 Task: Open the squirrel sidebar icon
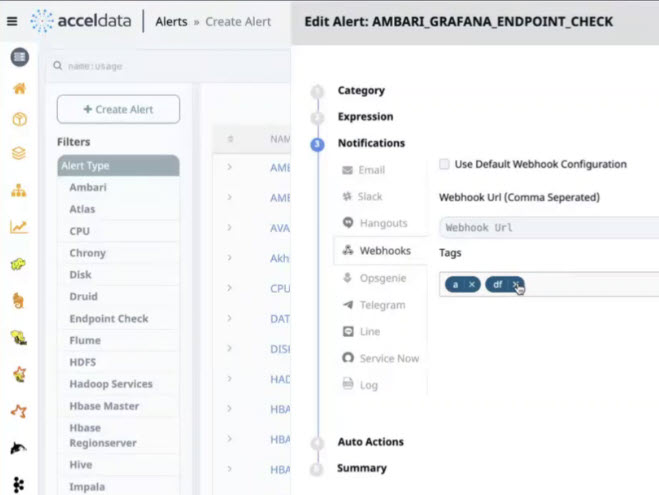18,301
